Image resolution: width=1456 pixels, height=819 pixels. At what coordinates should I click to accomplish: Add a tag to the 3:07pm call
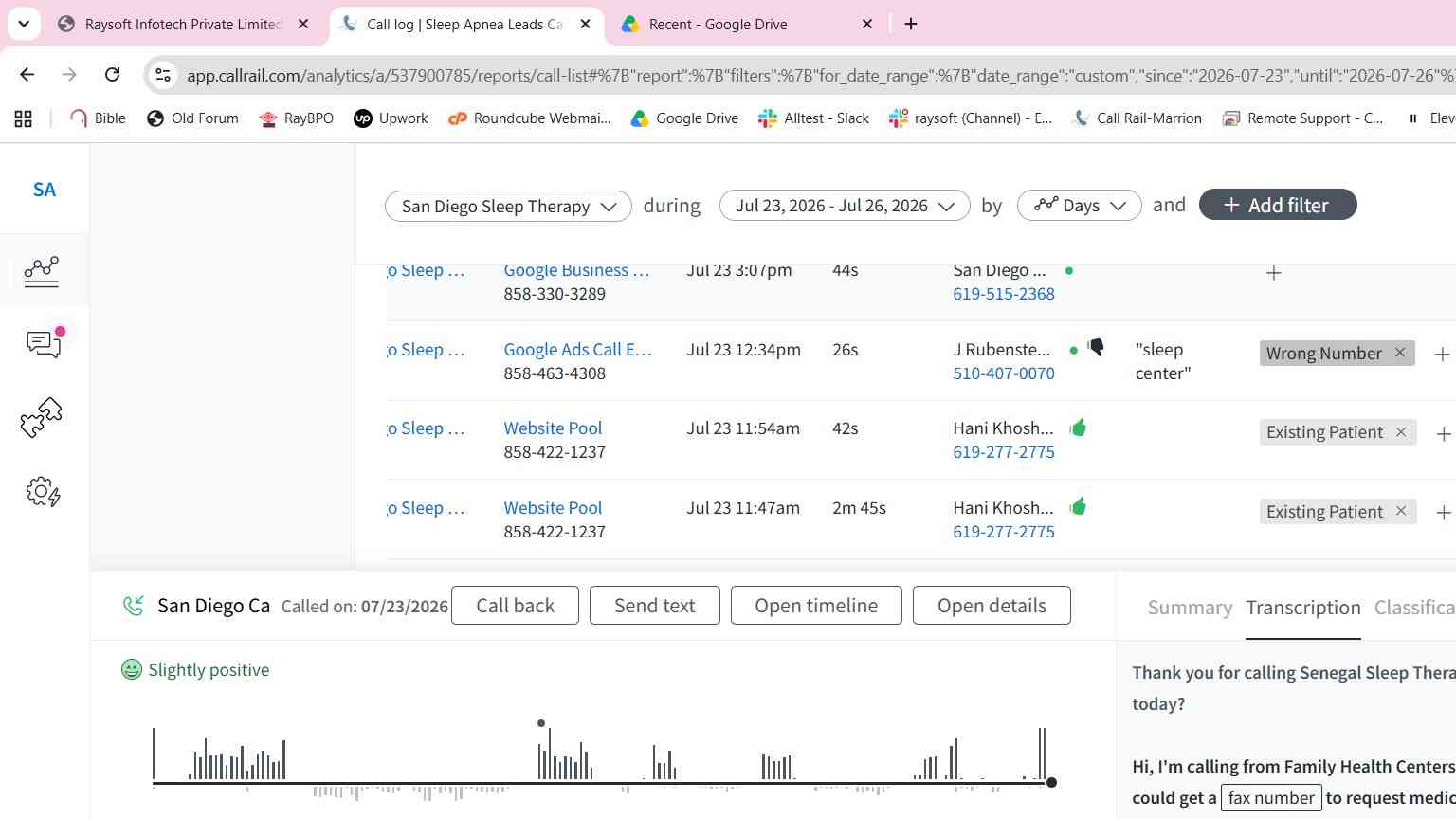[1274, 273]
